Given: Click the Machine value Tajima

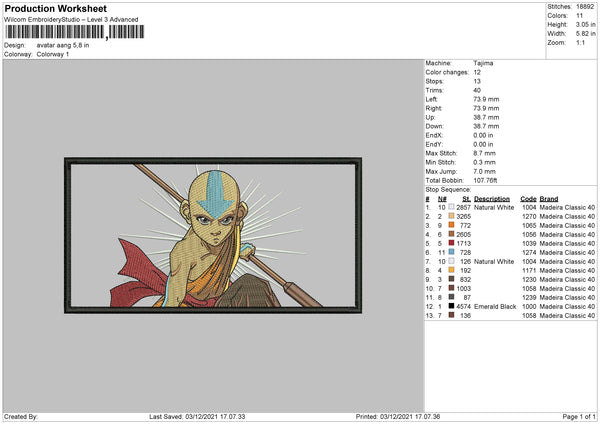Looking at the screenshot, I should (483, 63).
